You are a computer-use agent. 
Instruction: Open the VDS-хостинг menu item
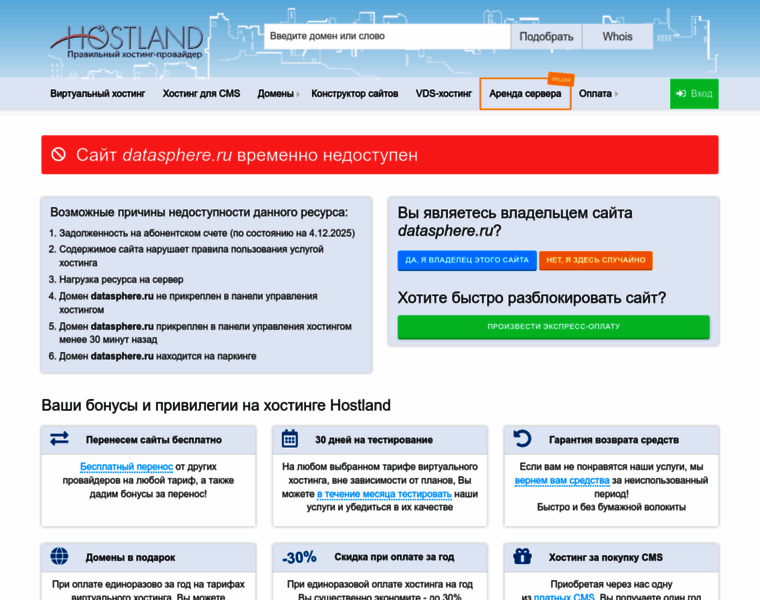[x=443, y=94]
